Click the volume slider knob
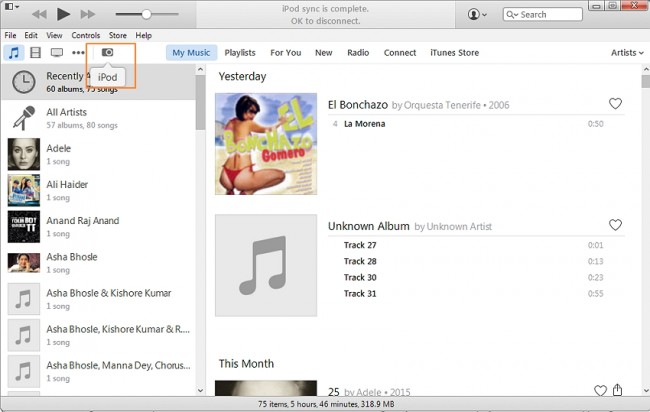 coord(146,15)
